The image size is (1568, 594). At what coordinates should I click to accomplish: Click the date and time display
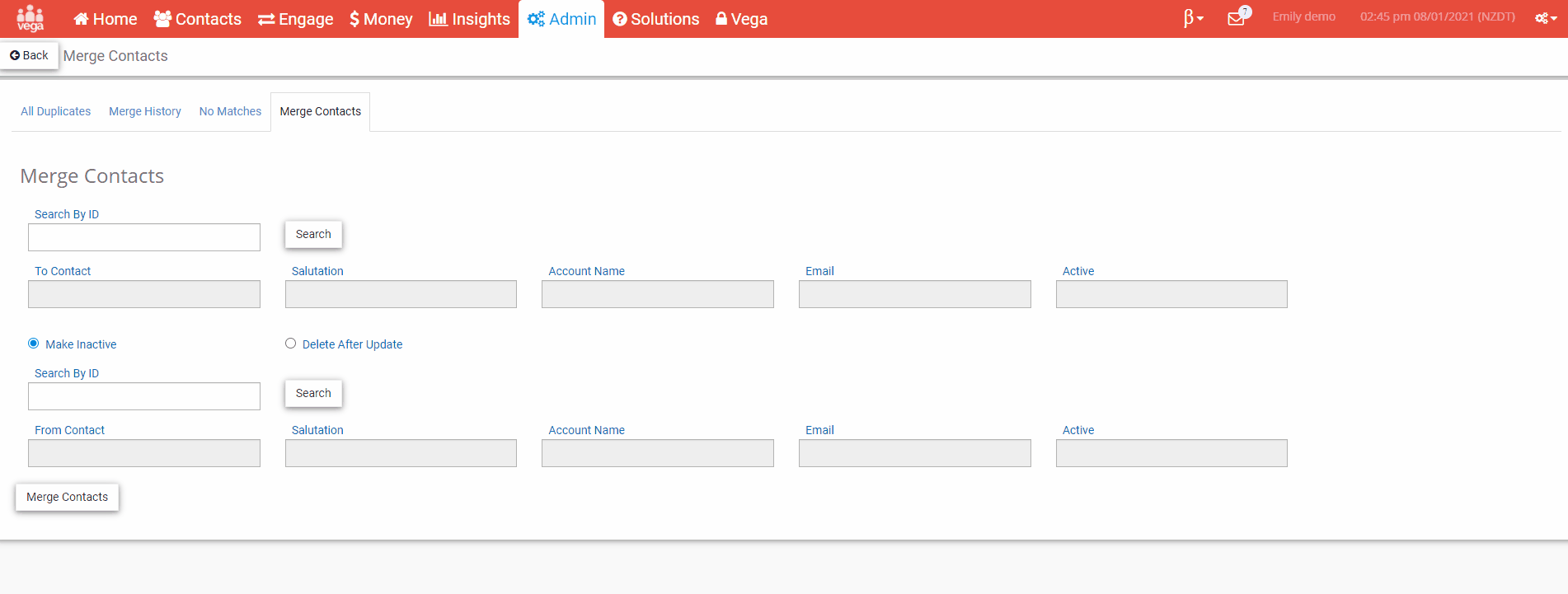(x=1437, y=16)
